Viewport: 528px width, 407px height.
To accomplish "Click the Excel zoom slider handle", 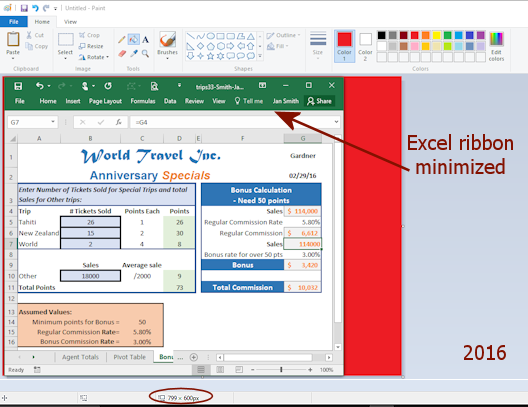I will tap(281, 370).
